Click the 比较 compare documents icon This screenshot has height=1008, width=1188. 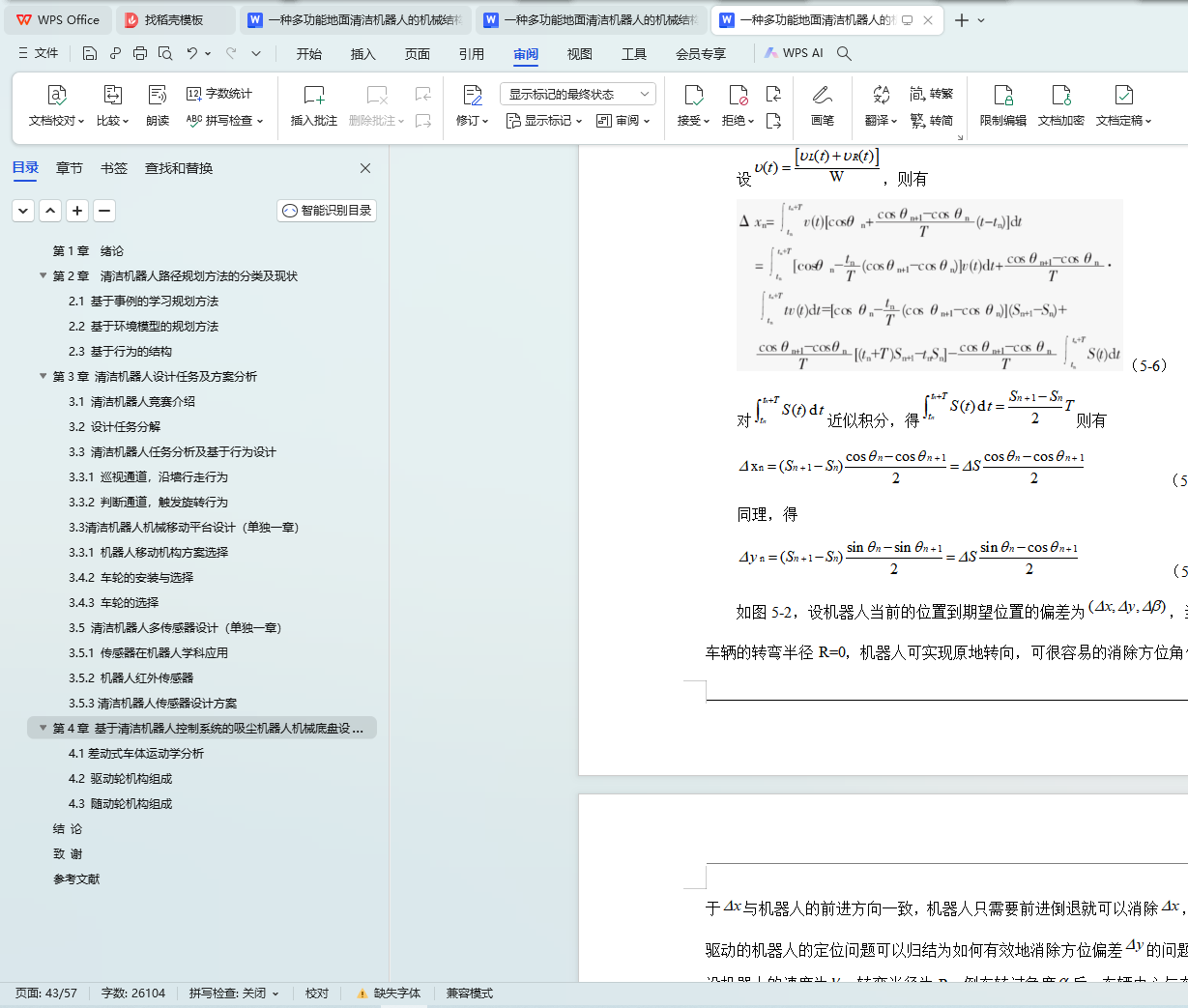[x=112, y=105]
